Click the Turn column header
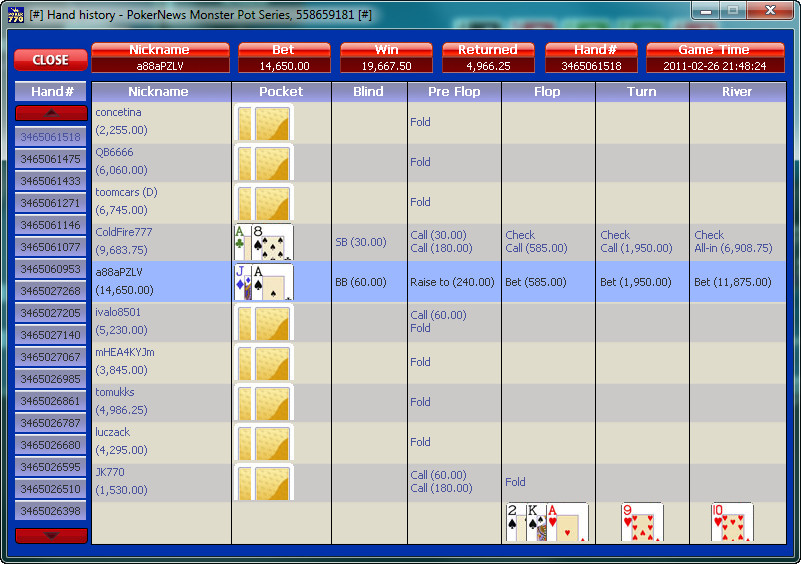The image size is (801, 564). pos(642,91)
